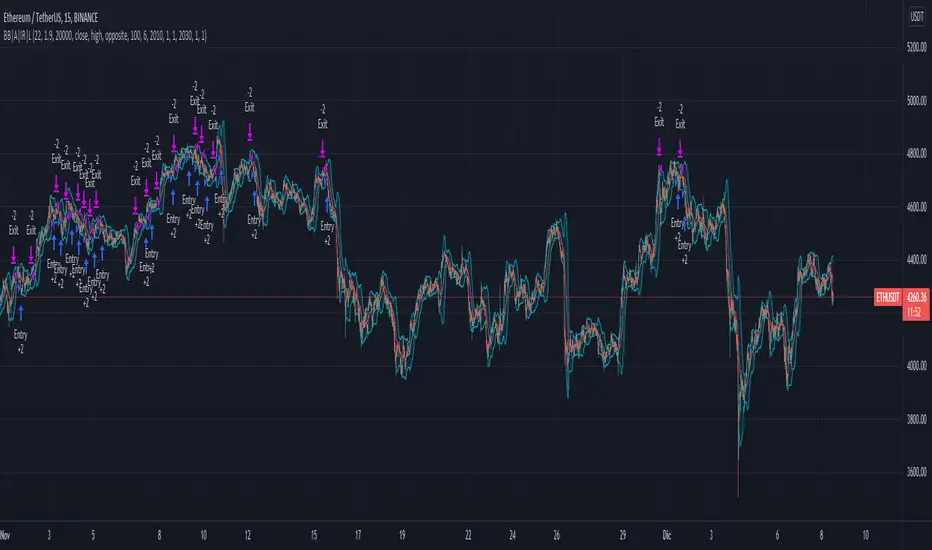The width and height of the screenshot is (932, 550).
Task: Click the magenta Exit arrow near Nov 15
Action: [x=323, y=149]
